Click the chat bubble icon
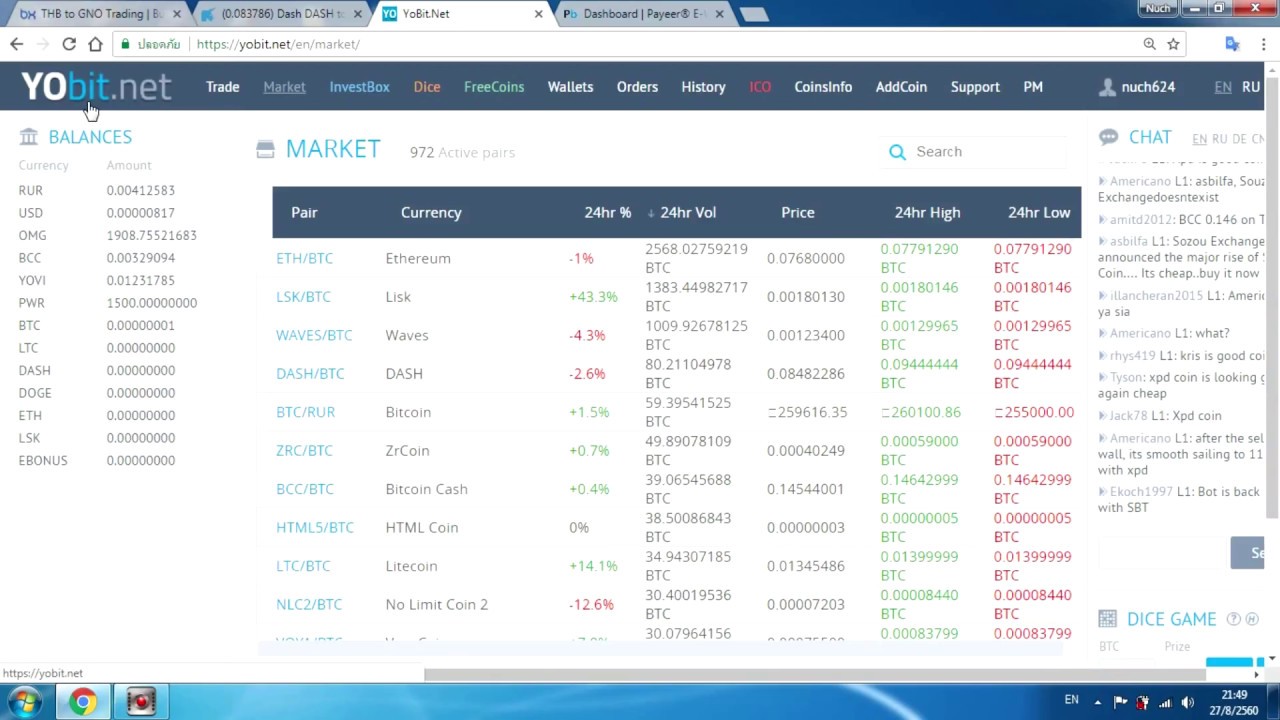1280x720 pixels. 1108,137
